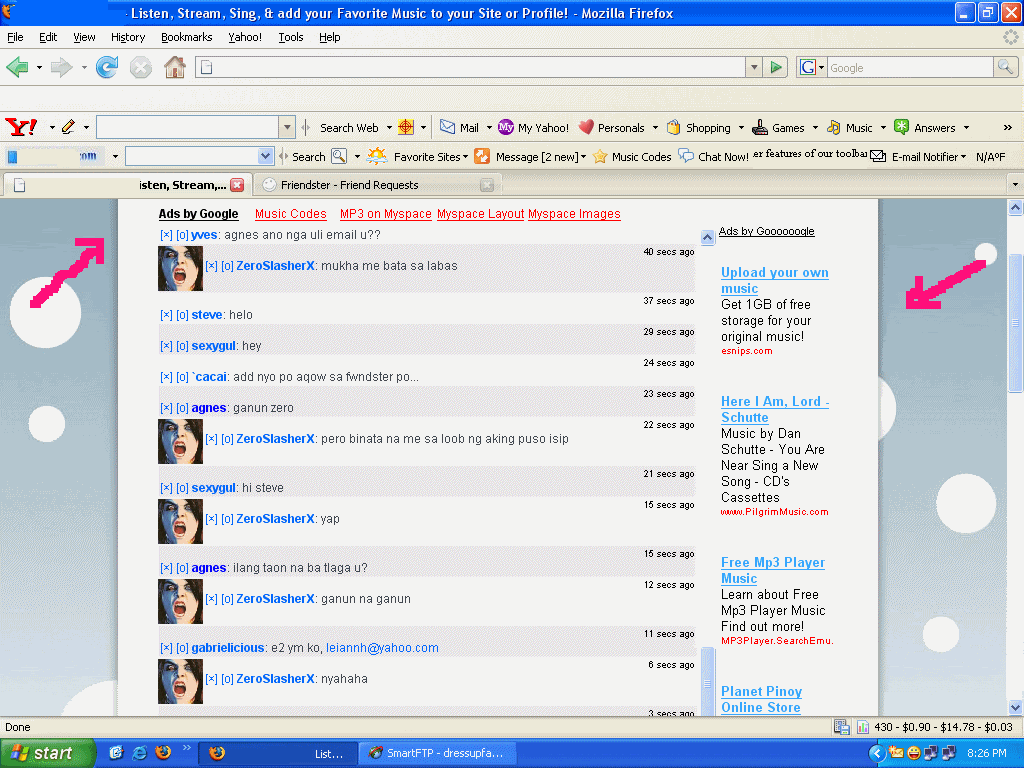Open Shopping bag icon
The image size is (1024, 768).
[674, 127]
